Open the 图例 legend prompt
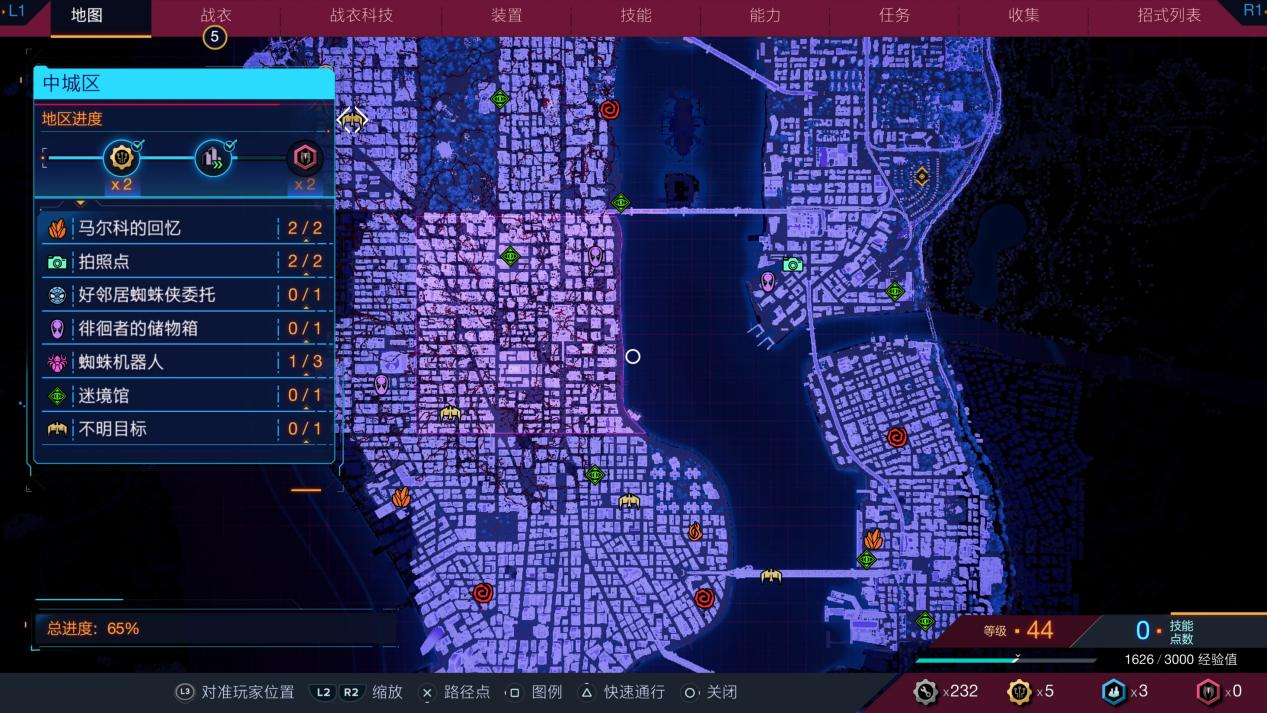Viewport: 1267px width, 713px height. [x=534, y=692]
